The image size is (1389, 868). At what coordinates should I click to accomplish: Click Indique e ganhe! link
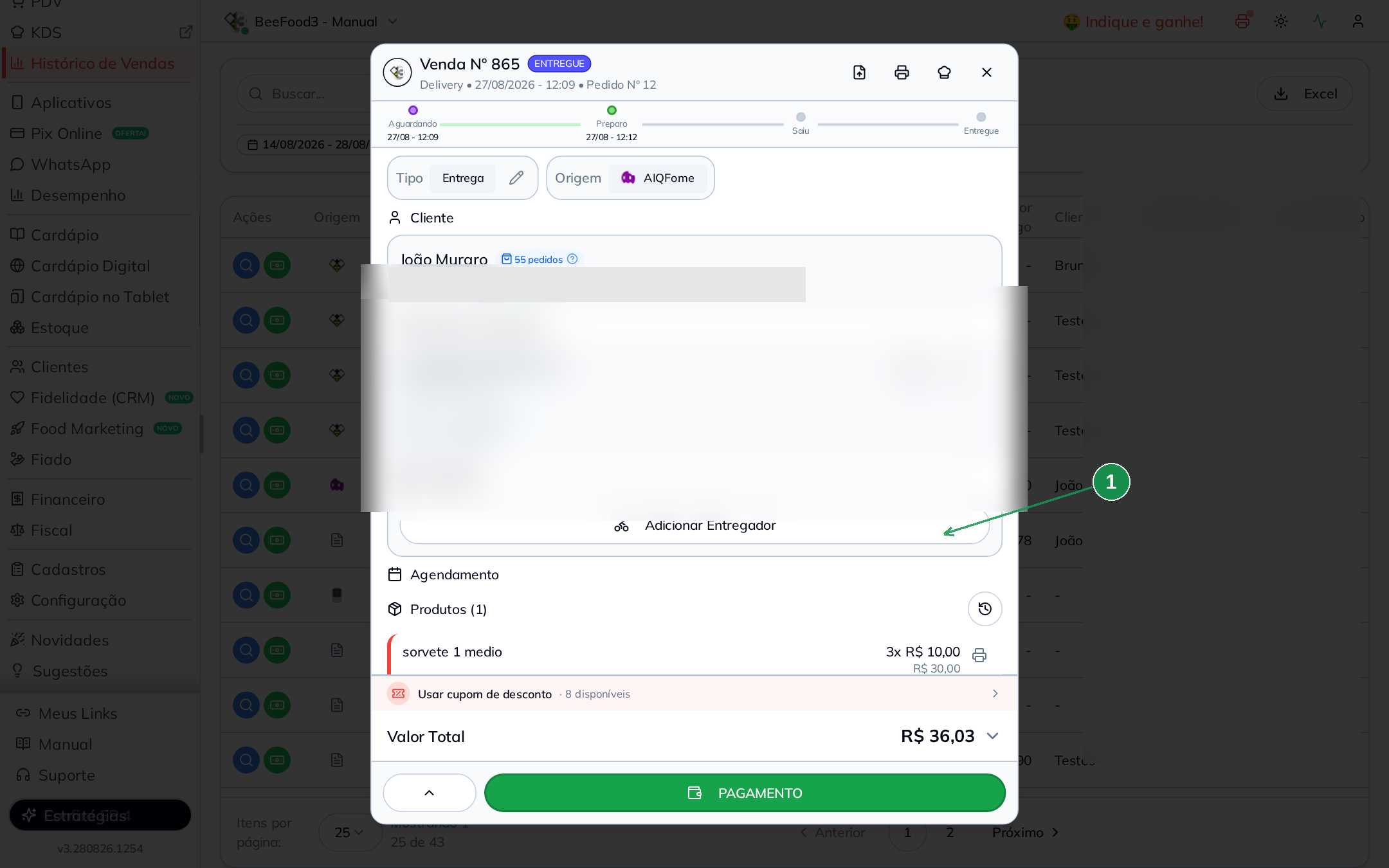1133,22
